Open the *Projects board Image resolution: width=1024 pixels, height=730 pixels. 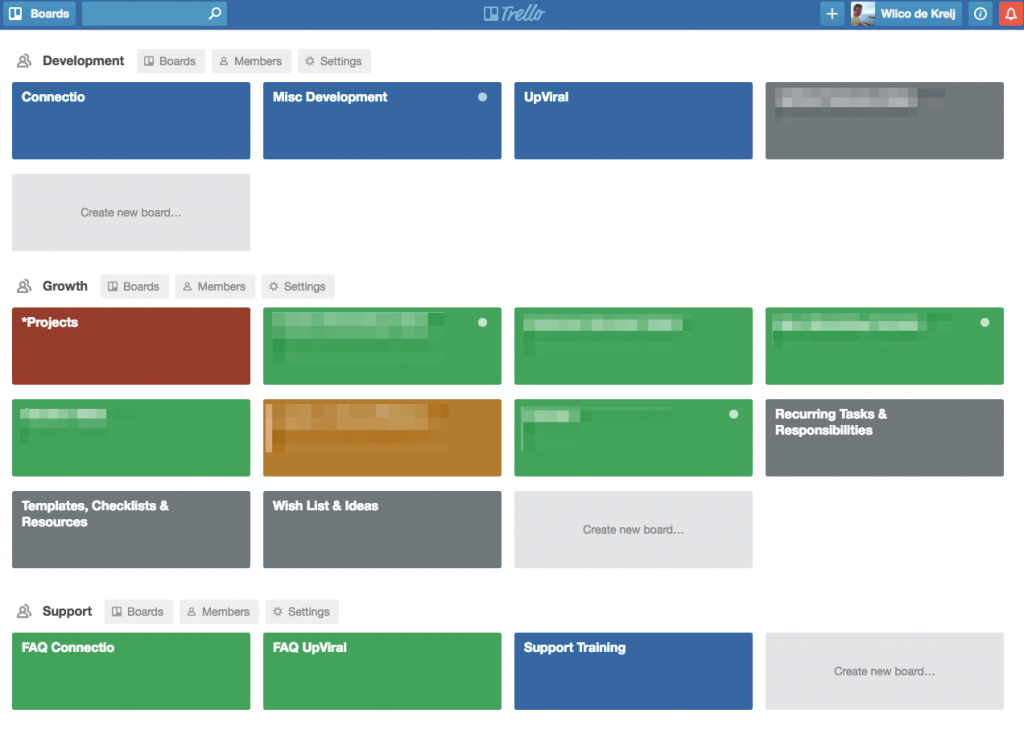point(131,345)
